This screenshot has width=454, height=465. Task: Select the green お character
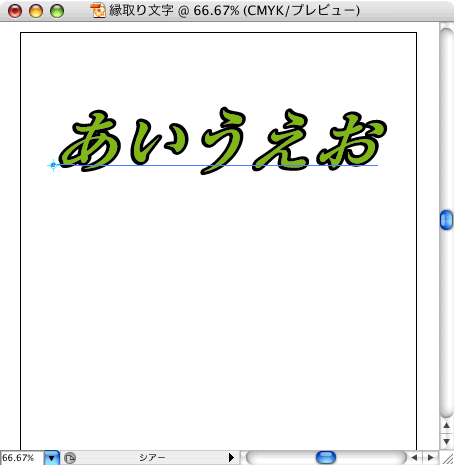click(352, 141)
